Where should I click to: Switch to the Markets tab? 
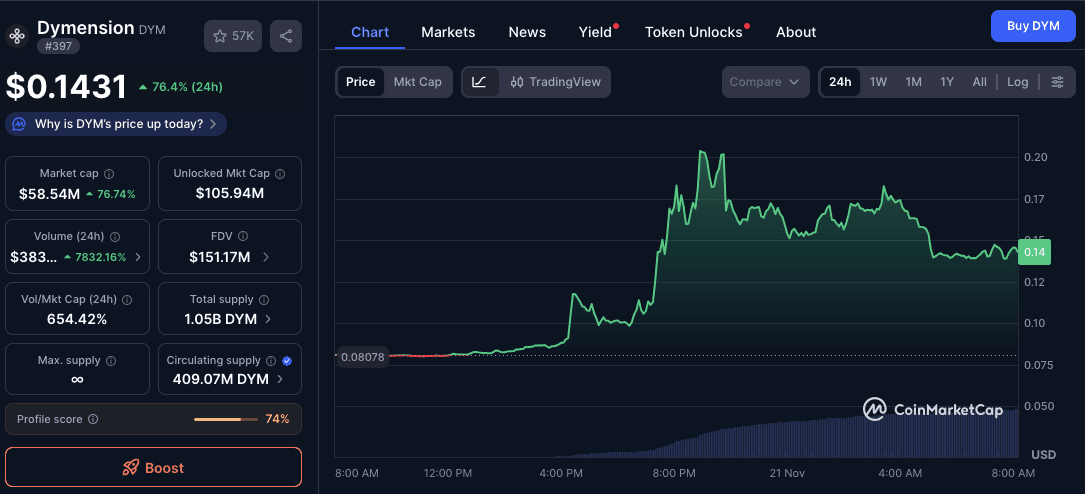tap(448, 32)
